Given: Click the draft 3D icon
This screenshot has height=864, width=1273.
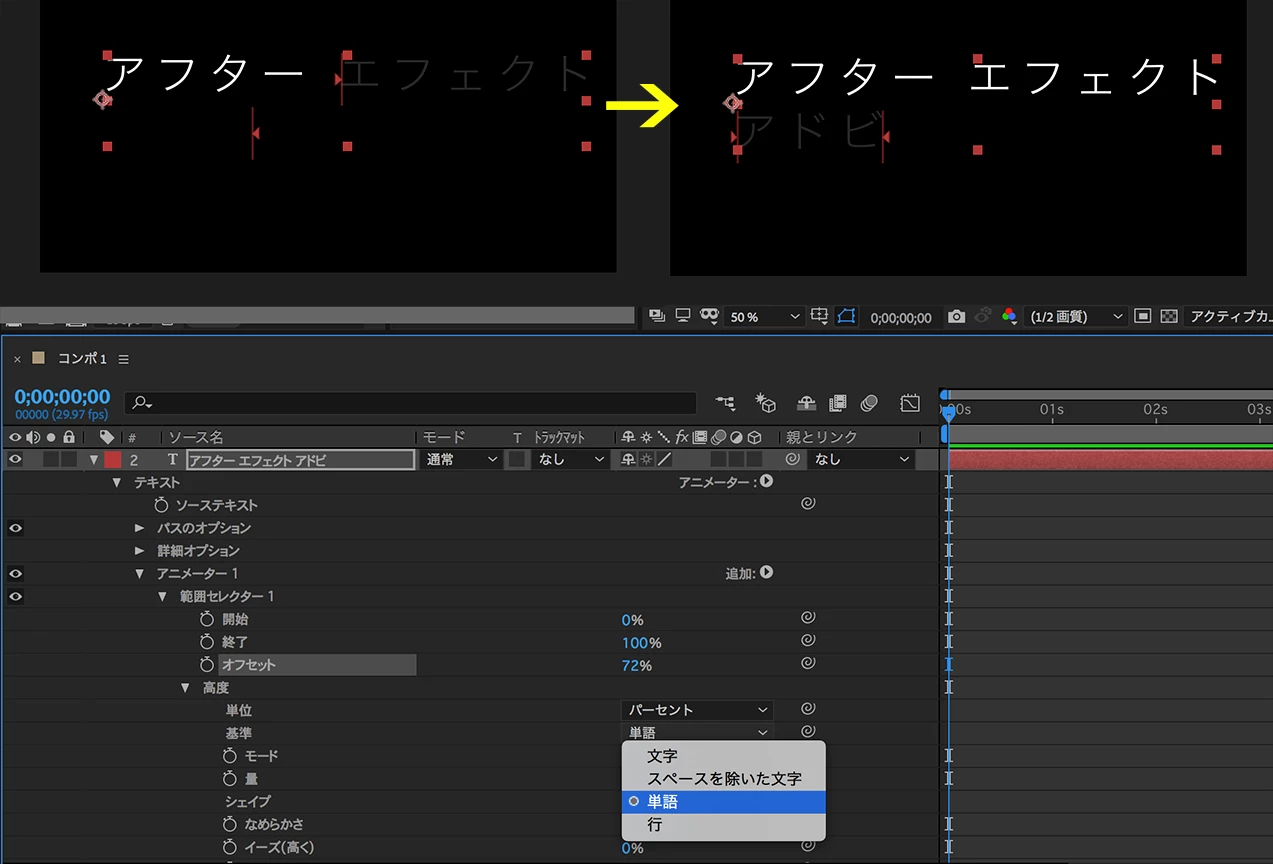Looking at the screenshot, I should (x=766, y=403).
